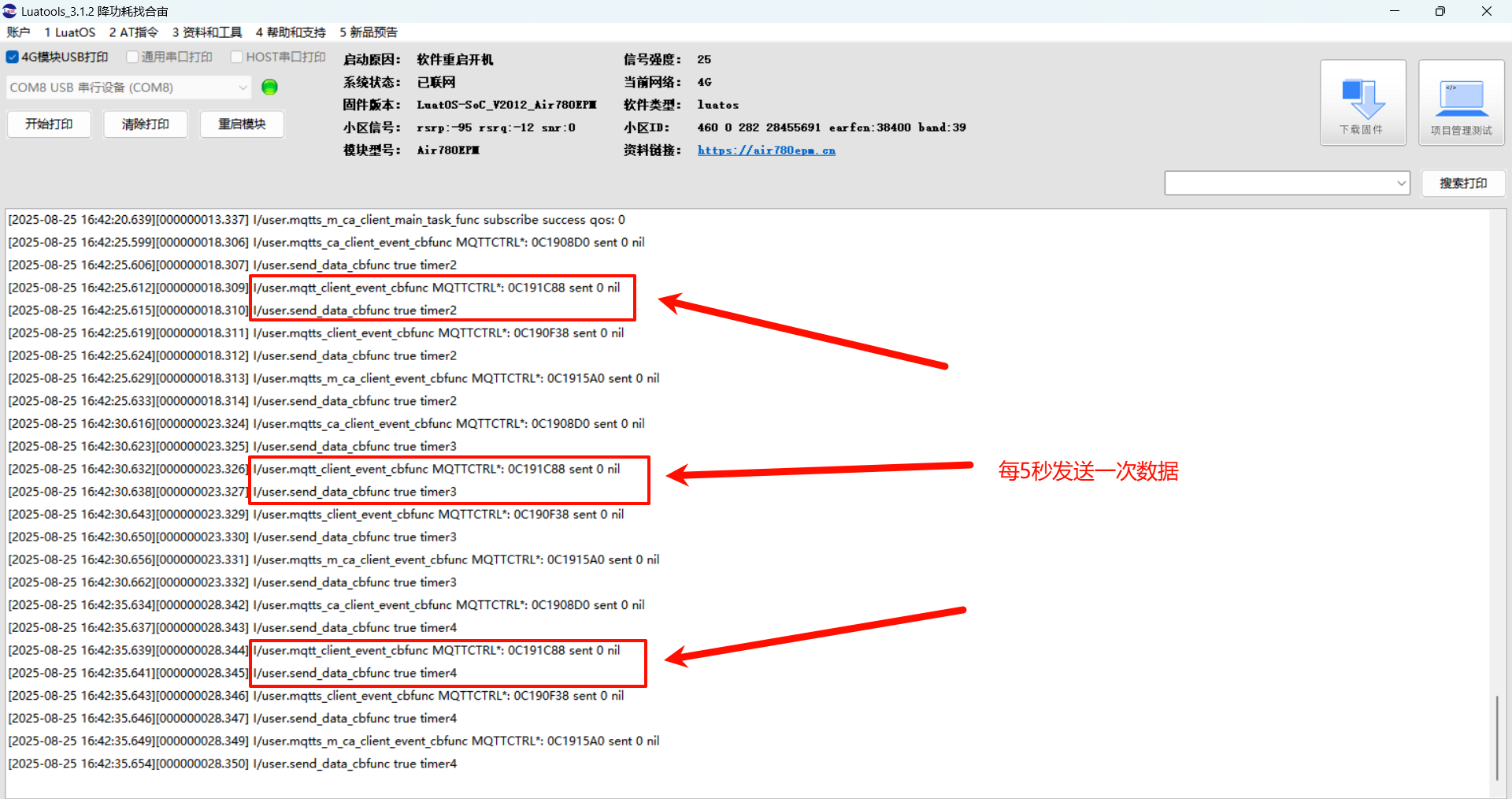
Task: Click the 已联网 system status value
Action: click(436, 82)
